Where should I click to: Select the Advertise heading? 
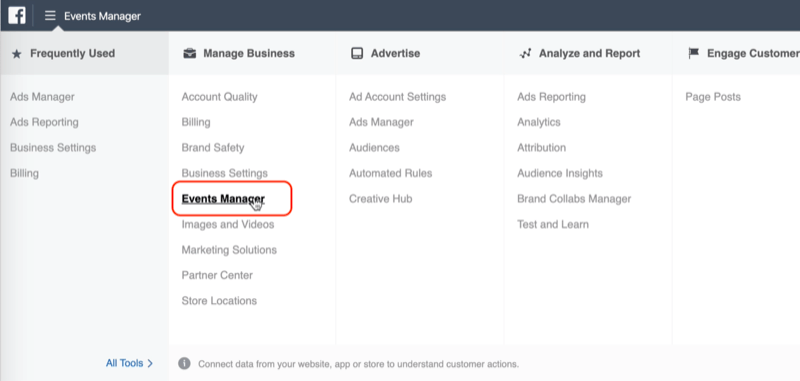tap(395, 54)
